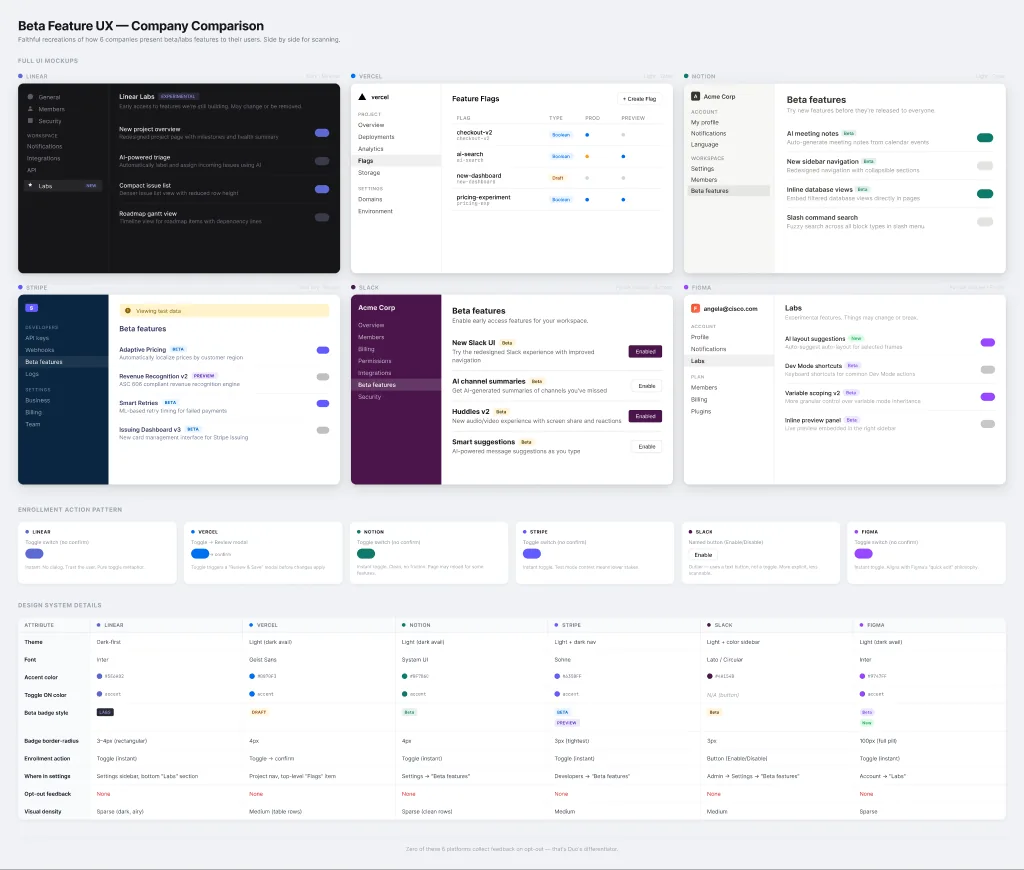1024x870 pixels.
Task: Click ai-search Preview blue status dot
Action: click(x=623, y=156)
